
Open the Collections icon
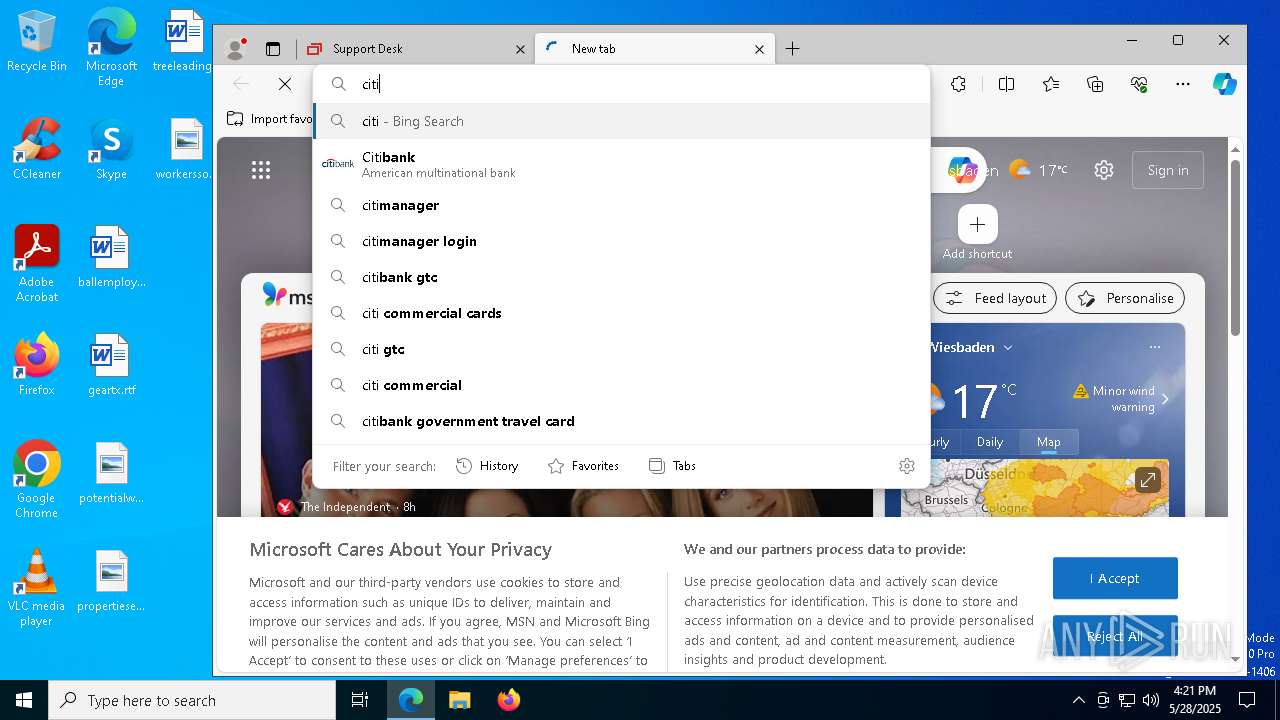tap(1095, 84)
